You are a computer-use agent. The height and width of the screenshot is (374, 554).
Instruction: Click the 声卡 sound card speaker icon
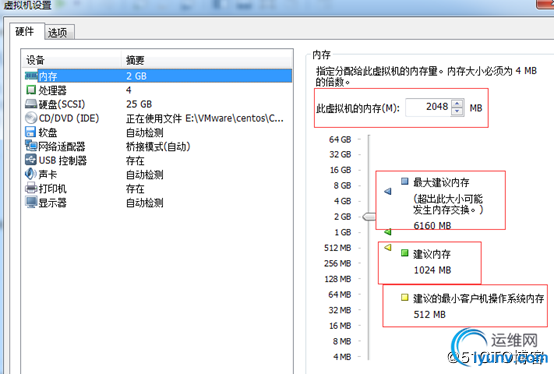point(31,174)
